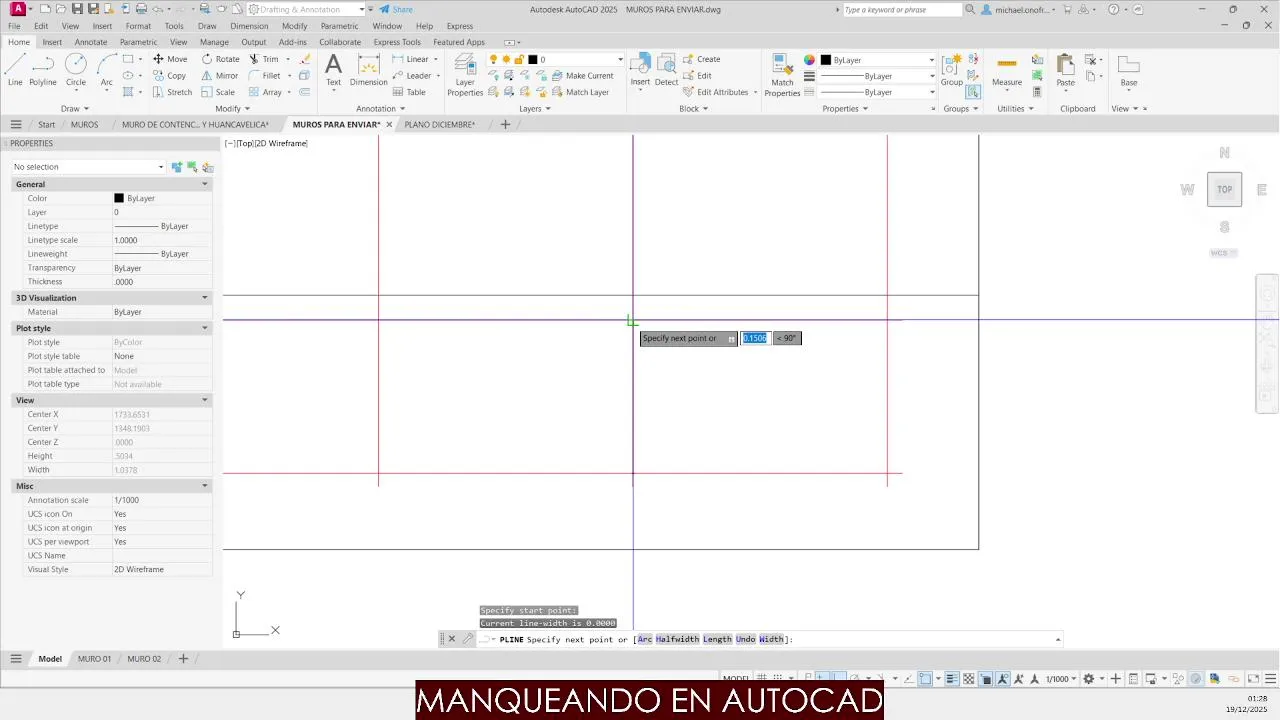Open the Dimension menu in menu bar
Viewport: 1280px width, 720px height.
click(249, 26)
